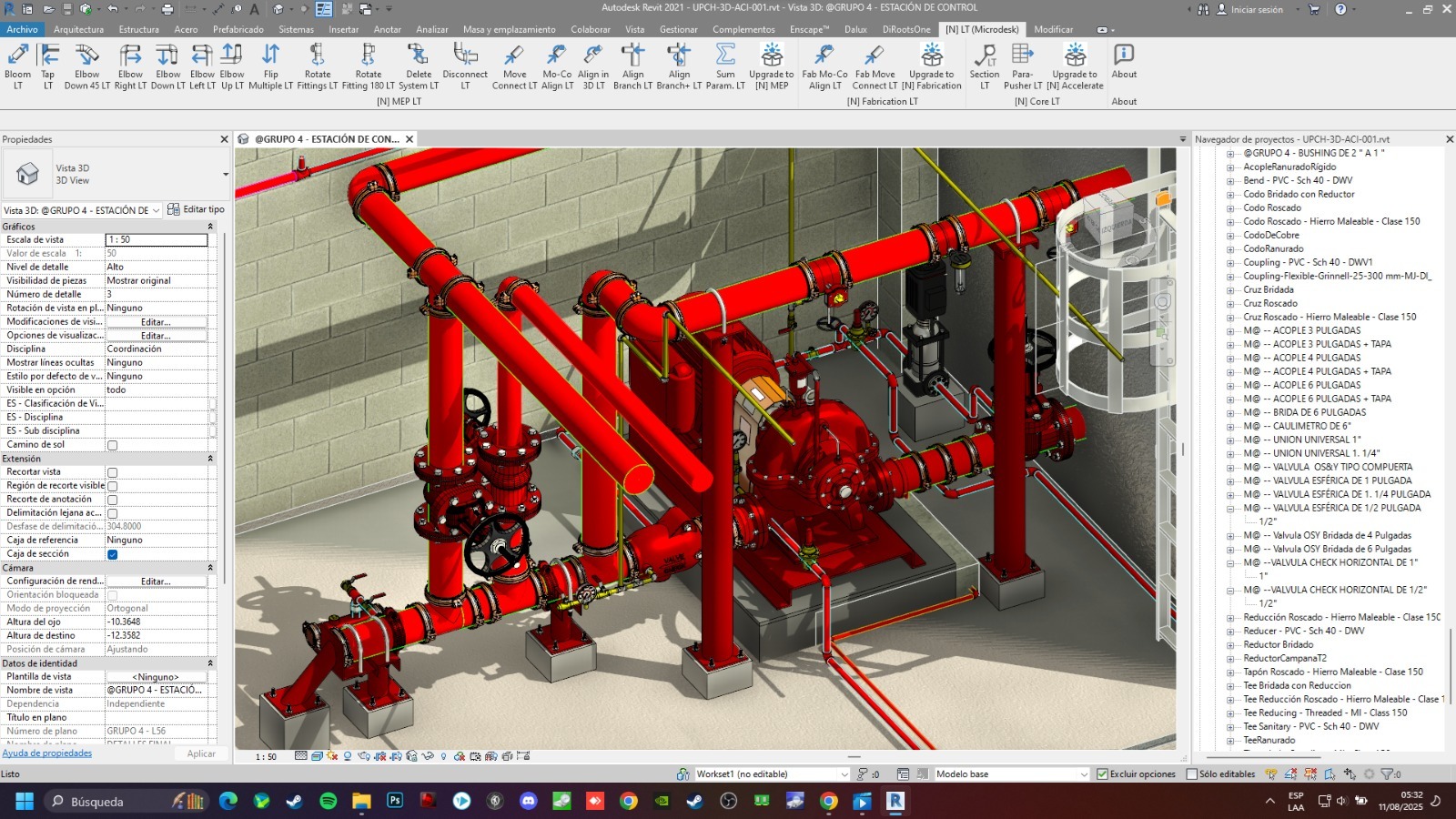Uncheck the Caja de sección checkbox
The image size is (1456, 819).
pyautogui.click(x=113, y=554)
